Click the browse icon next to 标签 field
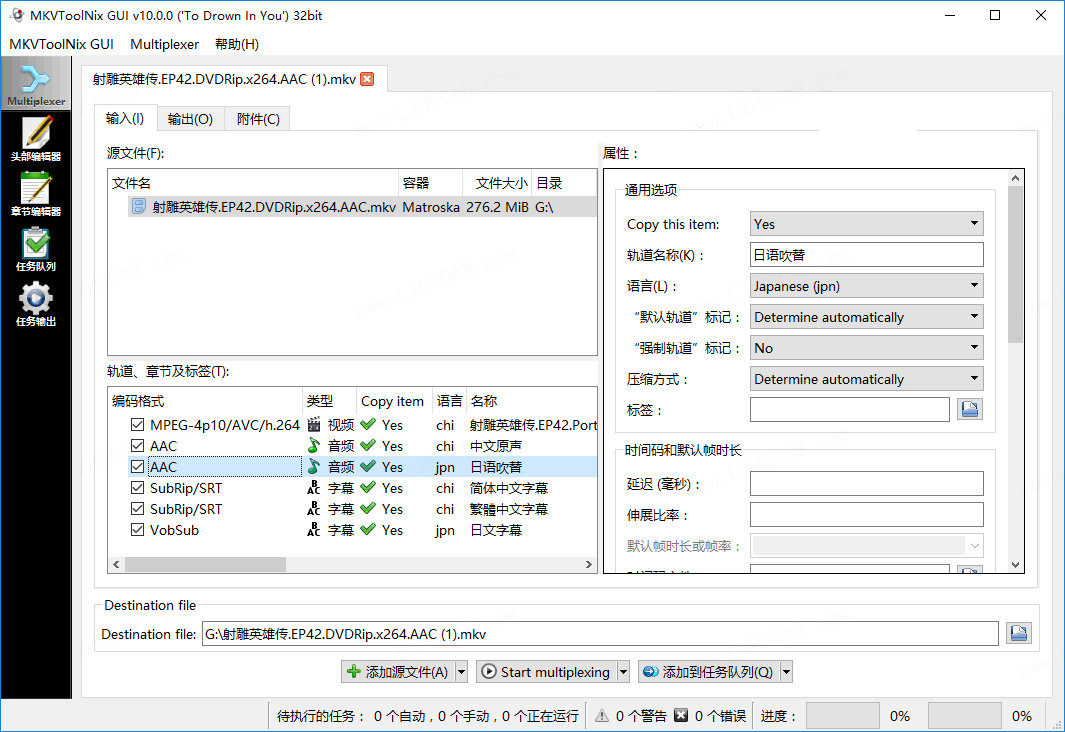 [970, 409]
